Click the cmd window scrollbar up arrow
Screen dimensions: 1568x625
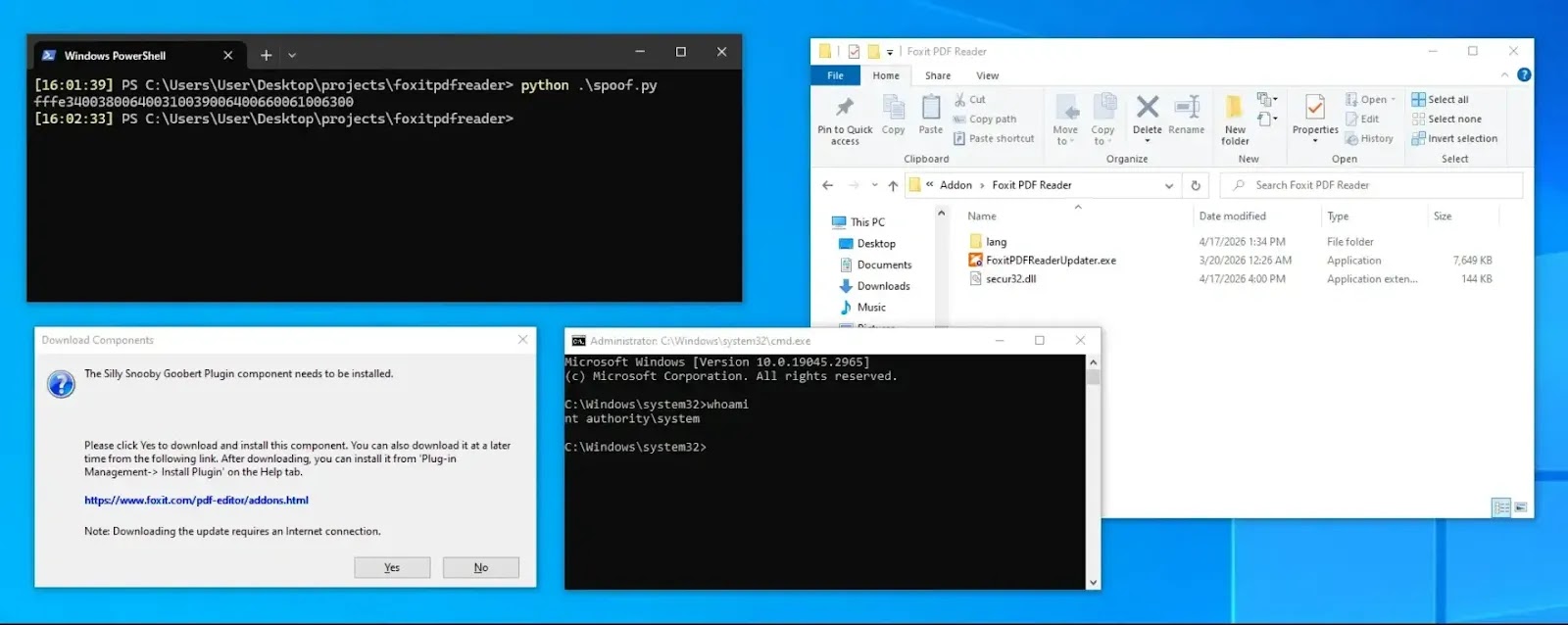coord(1093,362)
